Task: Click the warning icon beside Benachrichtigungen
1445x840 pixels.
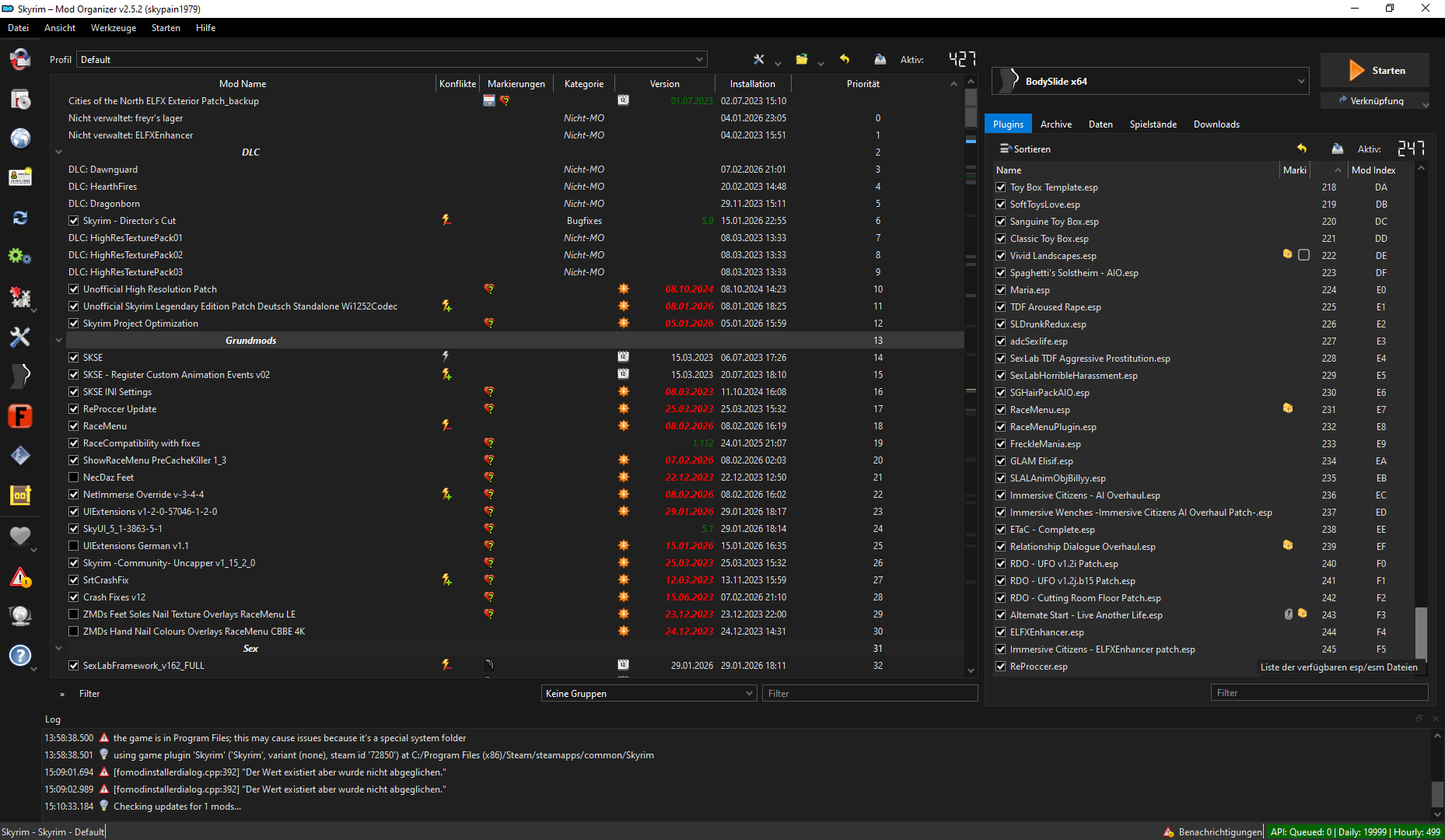Action: pyautogui.click(x=1168, y=832)
